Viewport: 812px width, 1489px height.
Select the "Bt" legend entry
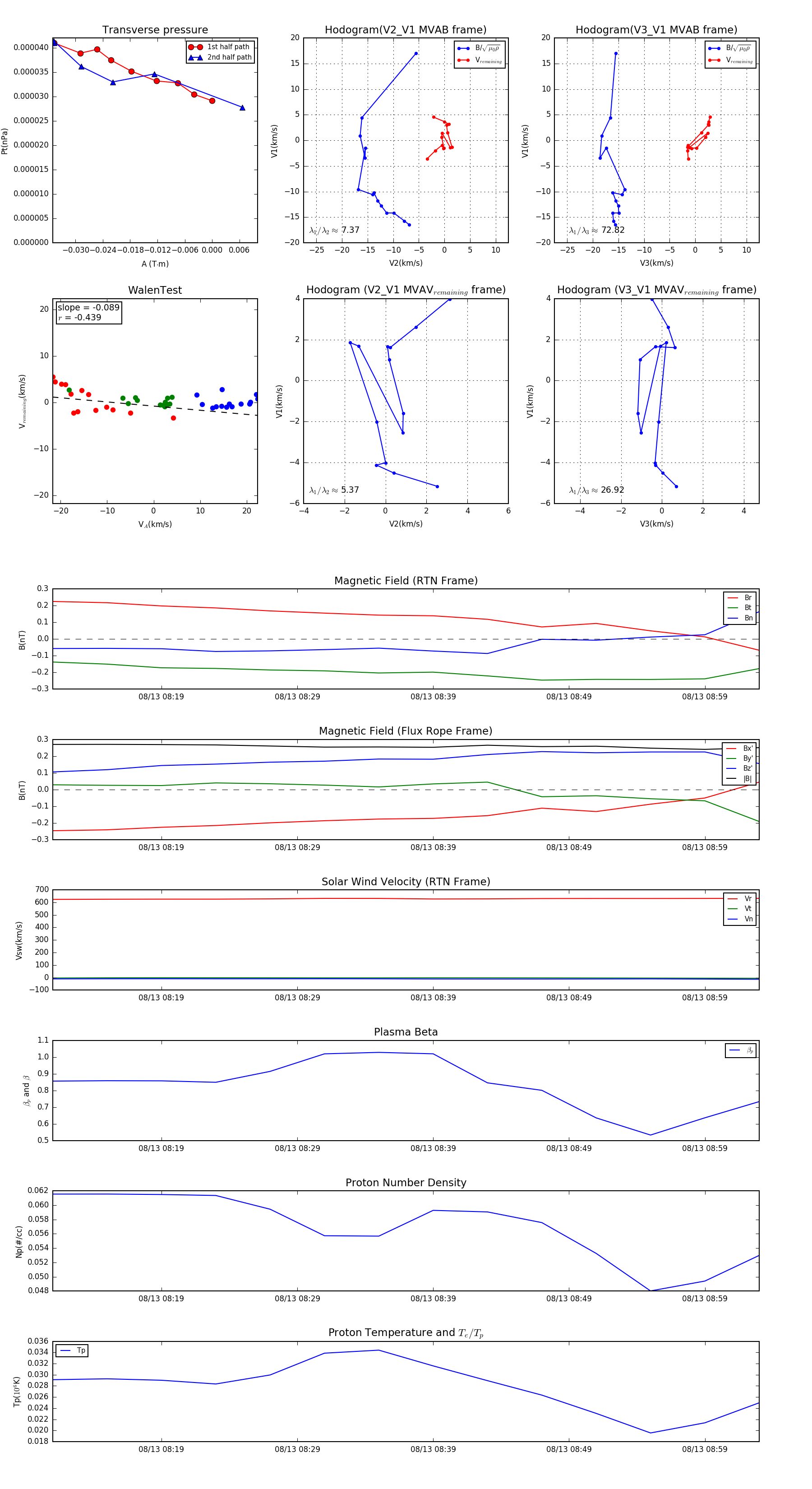click(740, 607)
